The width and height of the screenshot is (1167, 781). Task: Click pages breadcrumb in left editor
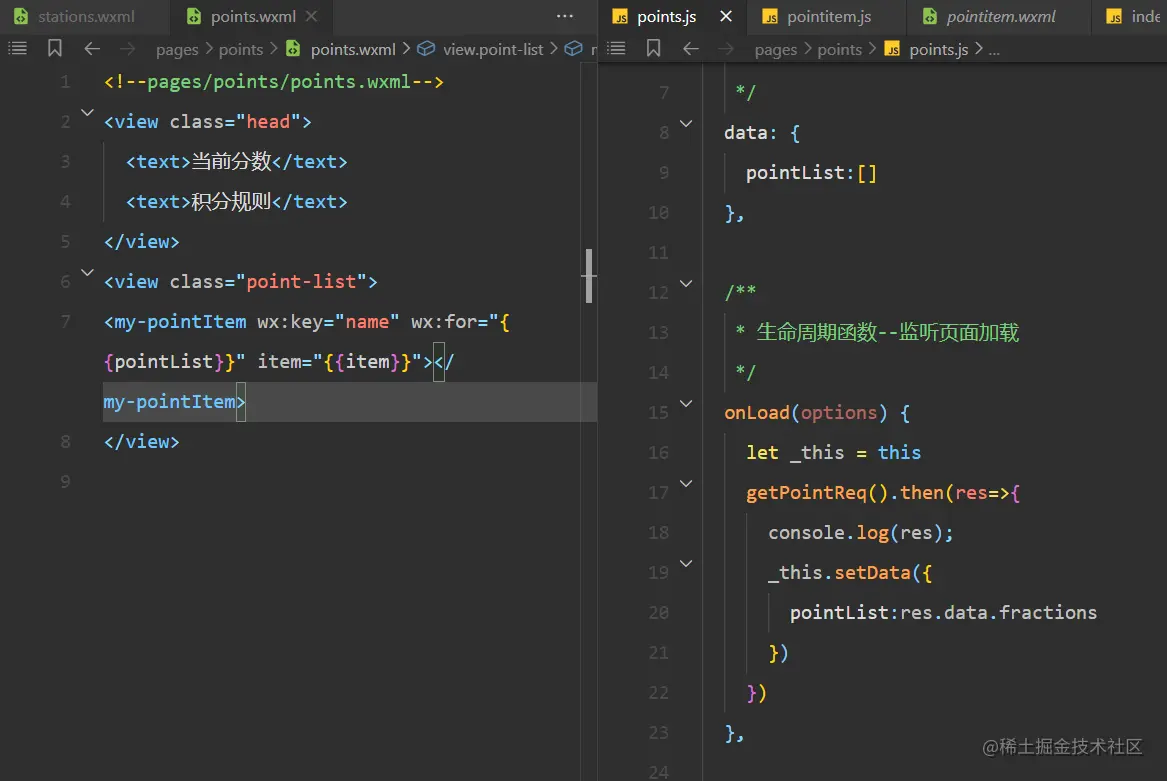[177, 49]
